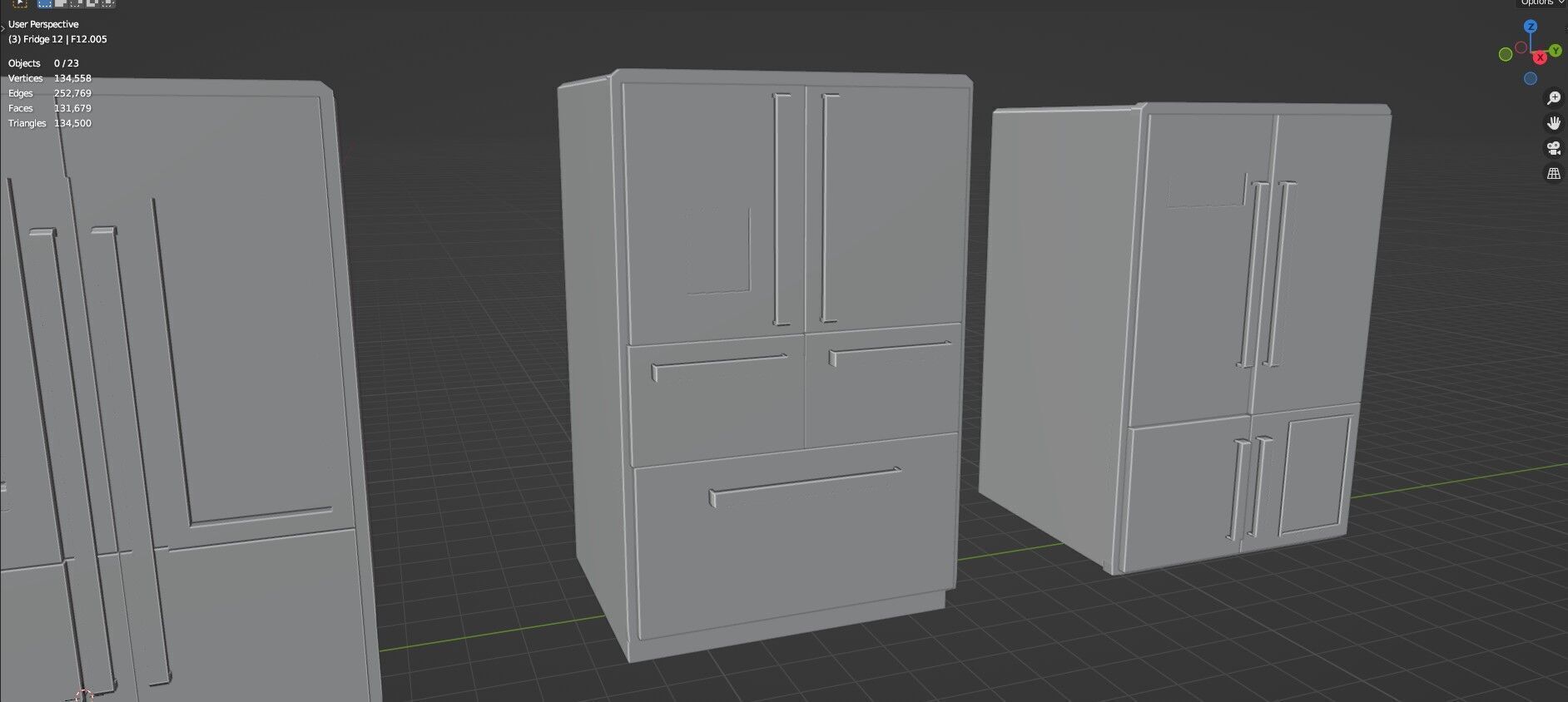Click the negative Z blue circle below gizmo
Viewport: 1568px width, 702px height.
(1531, 78)
